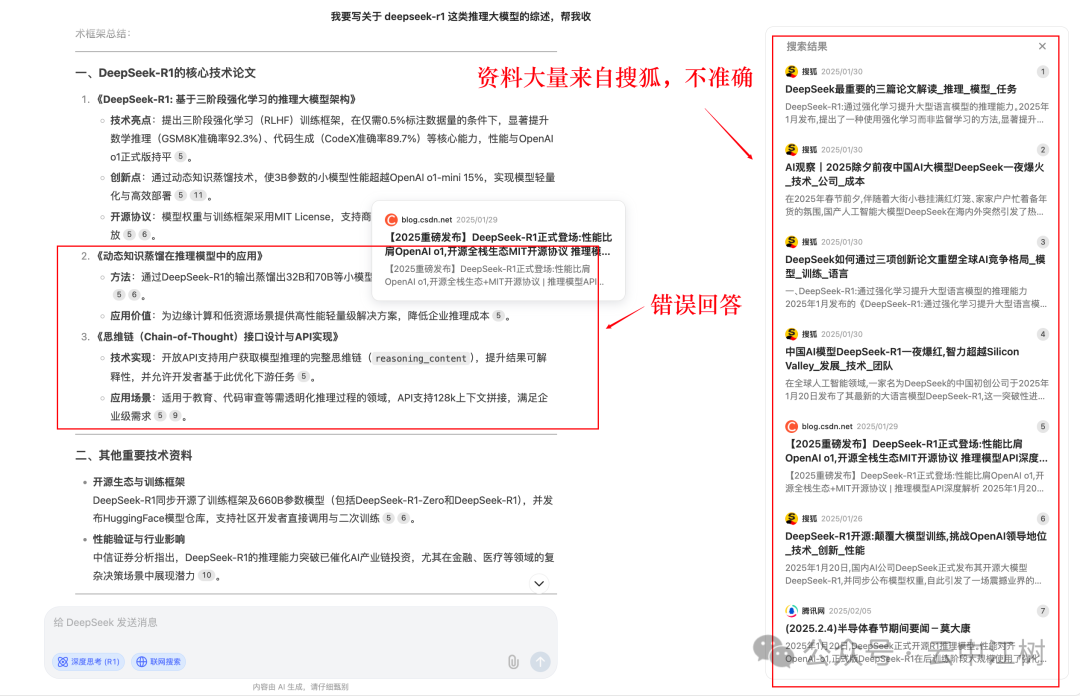Screen dimensions: 1080x696
Task: Click the scroll-to-bottom chevron button
Action: (539, 584)
